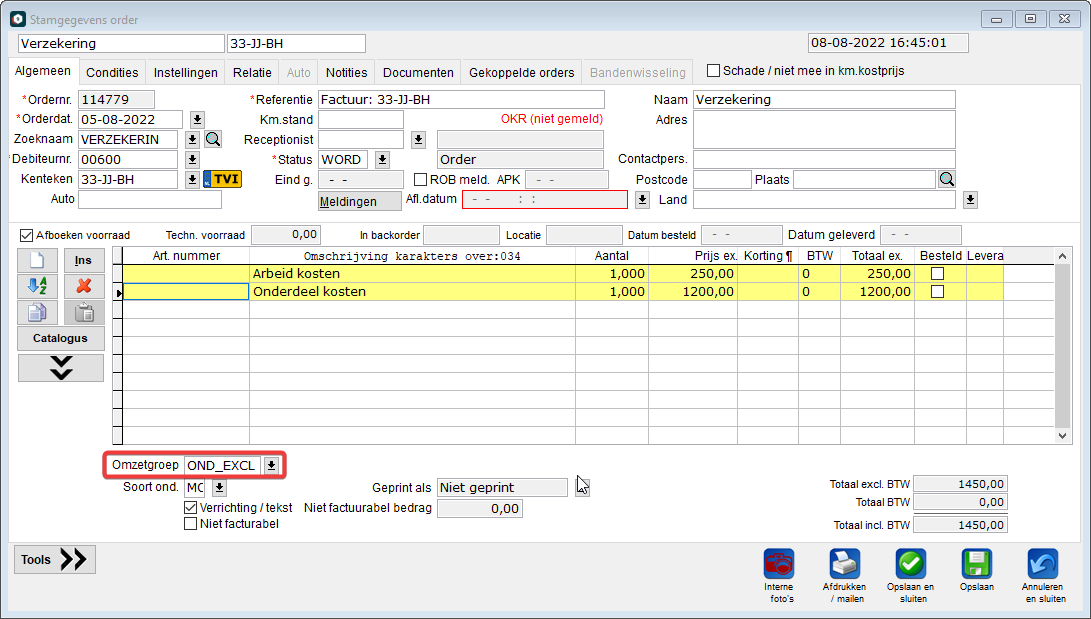Copy order lines icon
The height and width of the screenshot is (619, 1091).
tap(37, 312)
